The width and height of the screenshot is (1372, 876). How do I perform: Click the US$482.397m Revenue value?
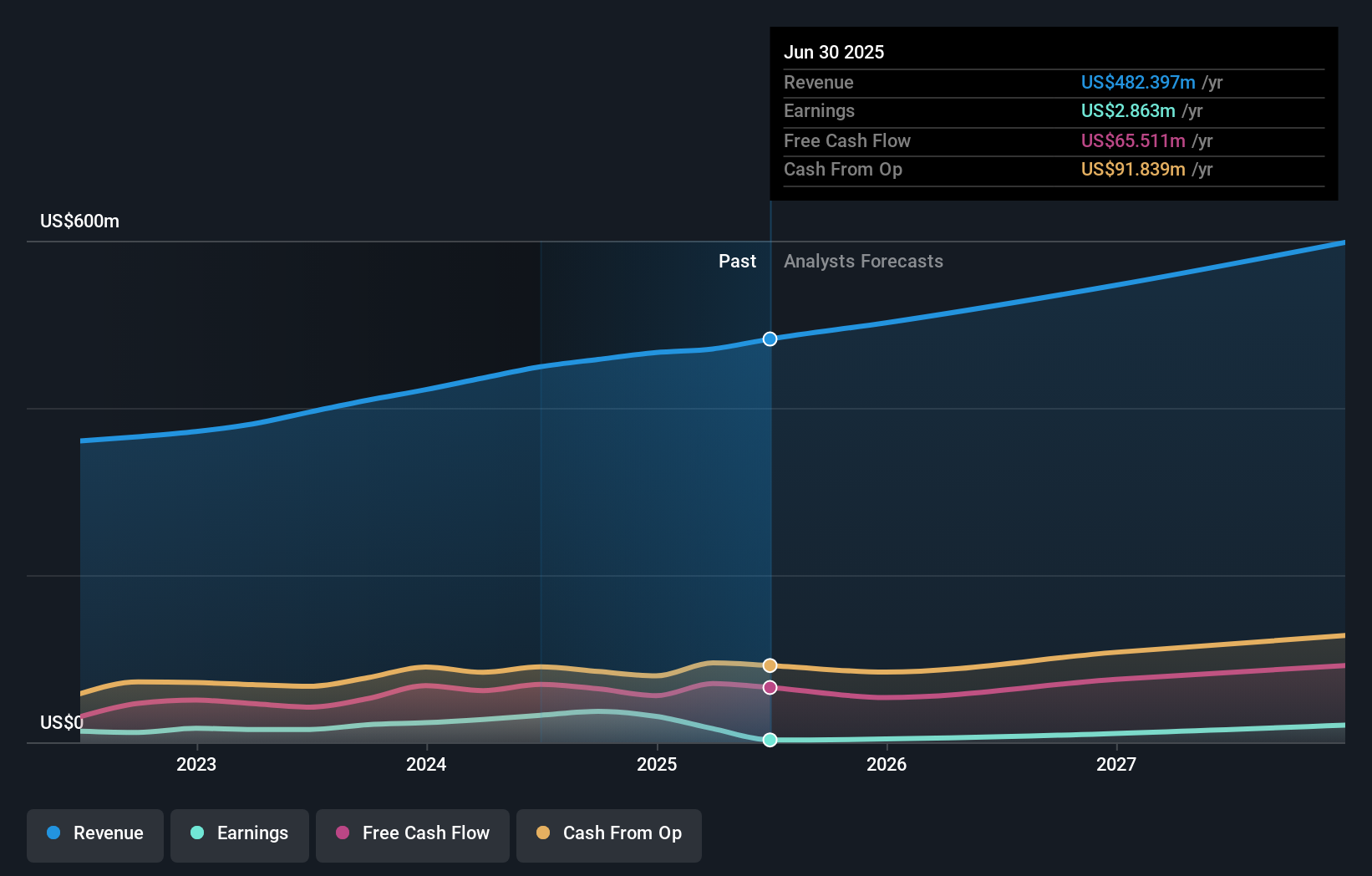[x=1137, y=82]
